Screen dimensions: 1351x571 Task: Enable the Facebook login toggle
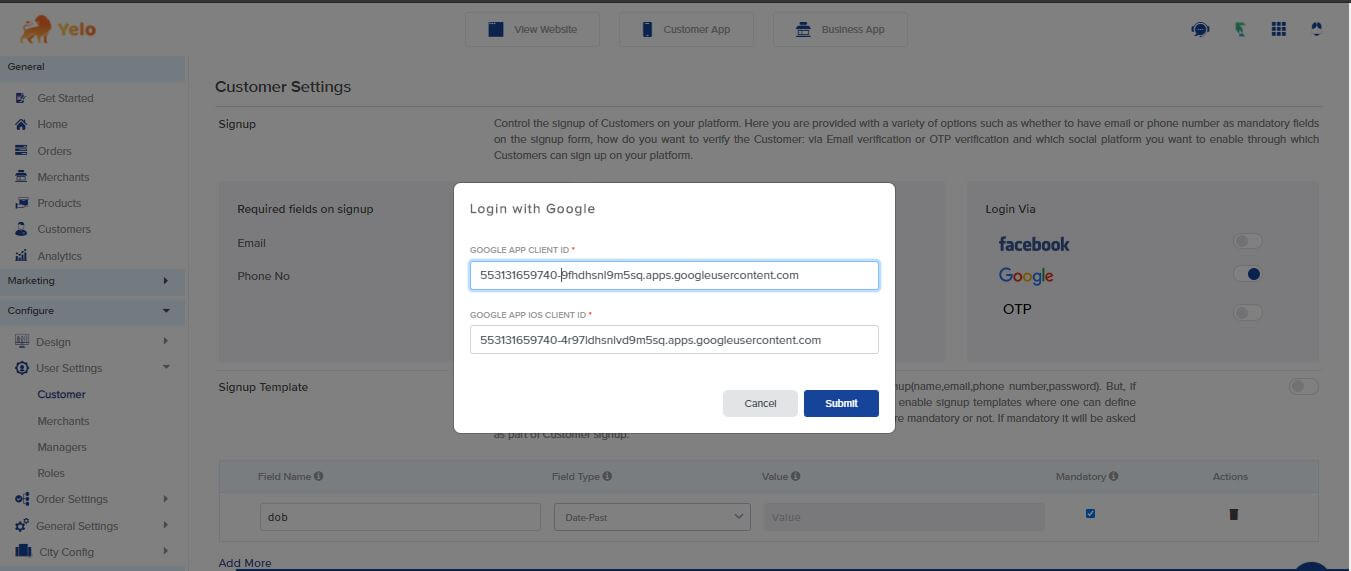[1247, 241]
